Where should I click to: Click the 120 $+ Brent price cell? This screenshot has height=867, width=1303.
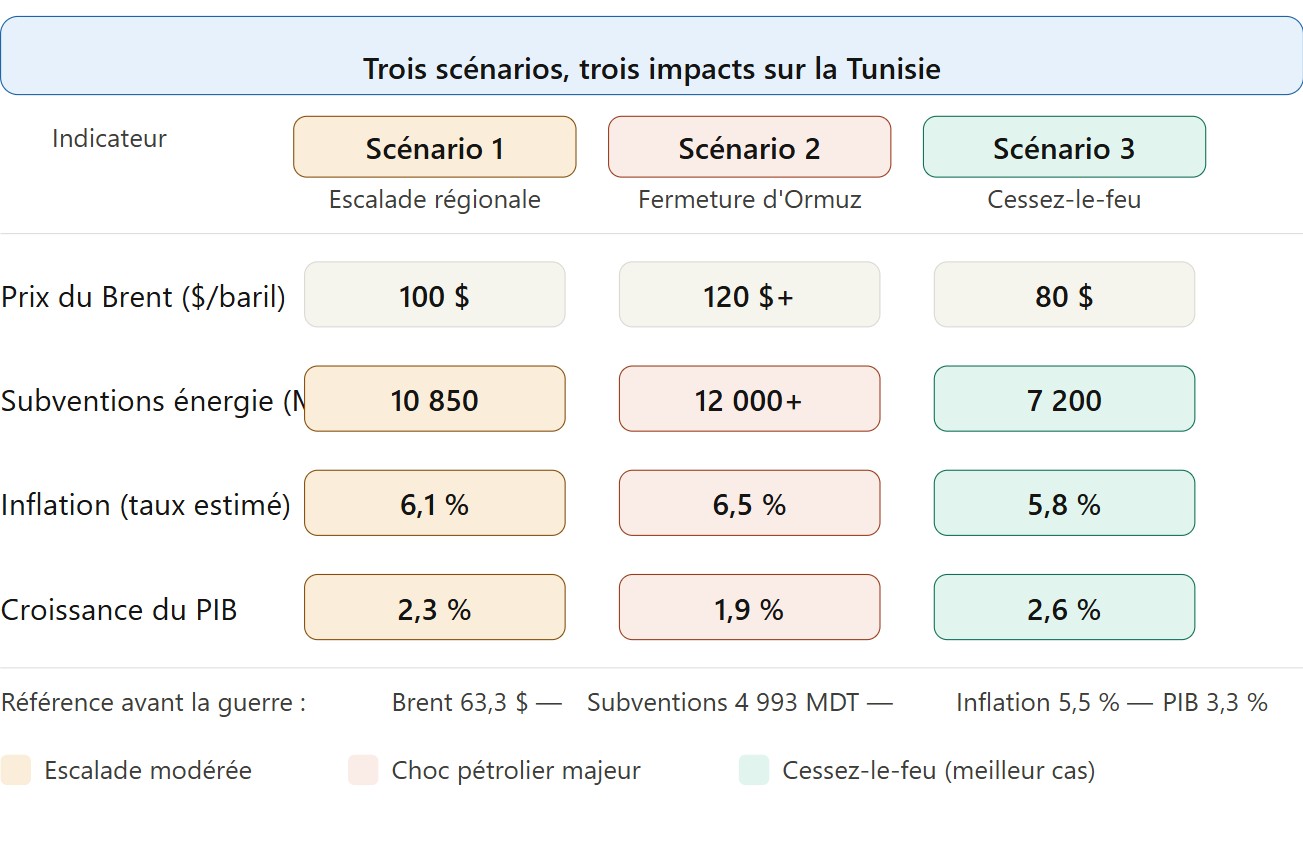[749, 295]
